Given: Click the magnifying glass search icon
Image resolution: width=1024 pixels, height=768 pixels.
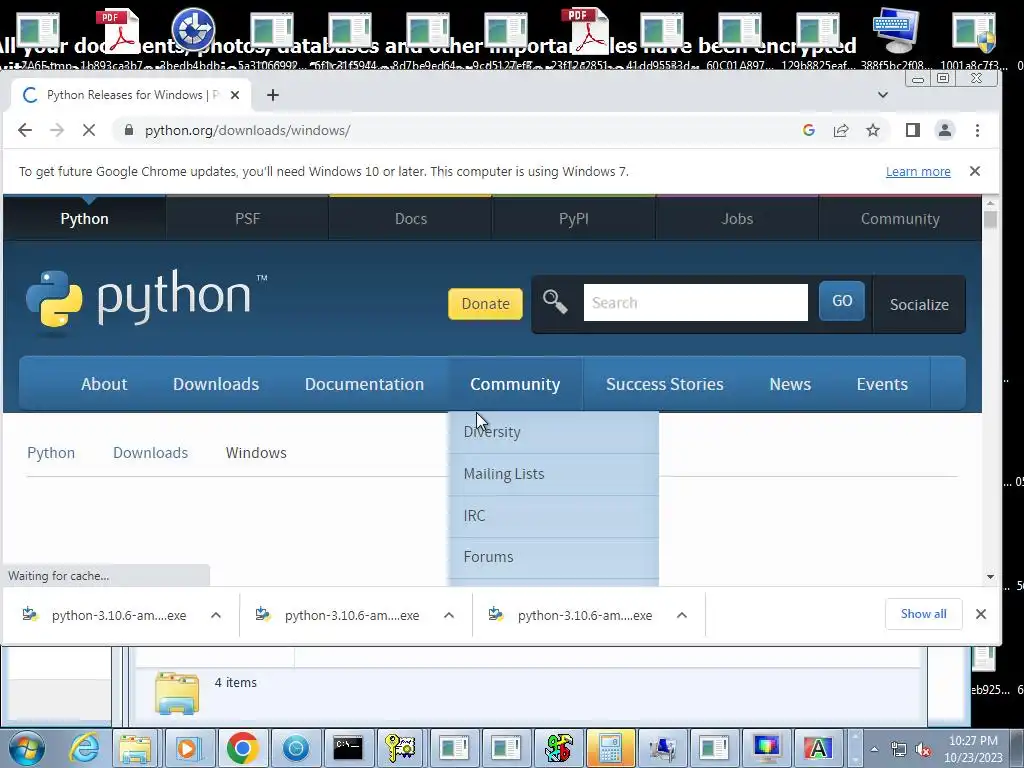Looking at the screenshot, I should click(x=555, y=302).
